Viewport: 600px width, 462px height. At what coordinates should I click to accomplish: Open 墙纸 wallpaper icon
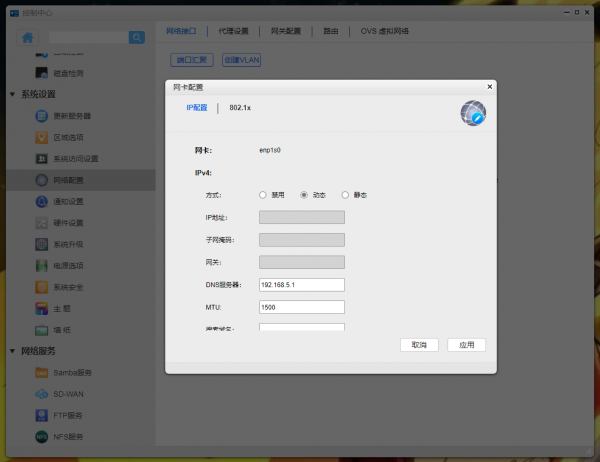[41, 330]
